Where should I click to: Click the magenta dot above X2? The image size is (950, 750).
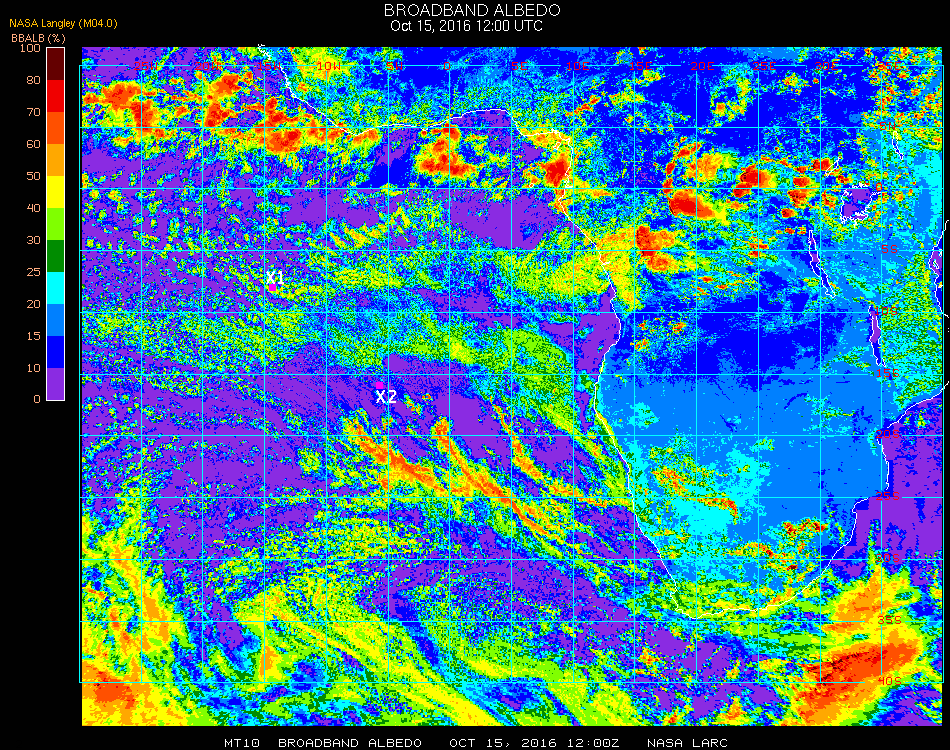tap(379, 385)
